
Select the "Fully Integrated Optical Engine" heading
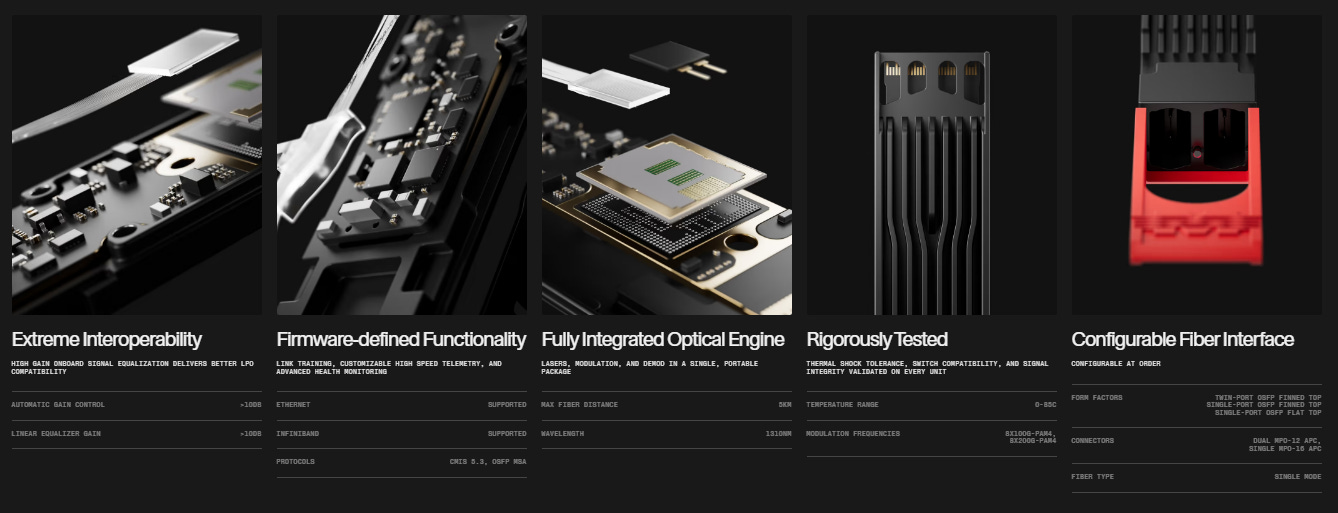pyautogui.click(x=663, y=339)
